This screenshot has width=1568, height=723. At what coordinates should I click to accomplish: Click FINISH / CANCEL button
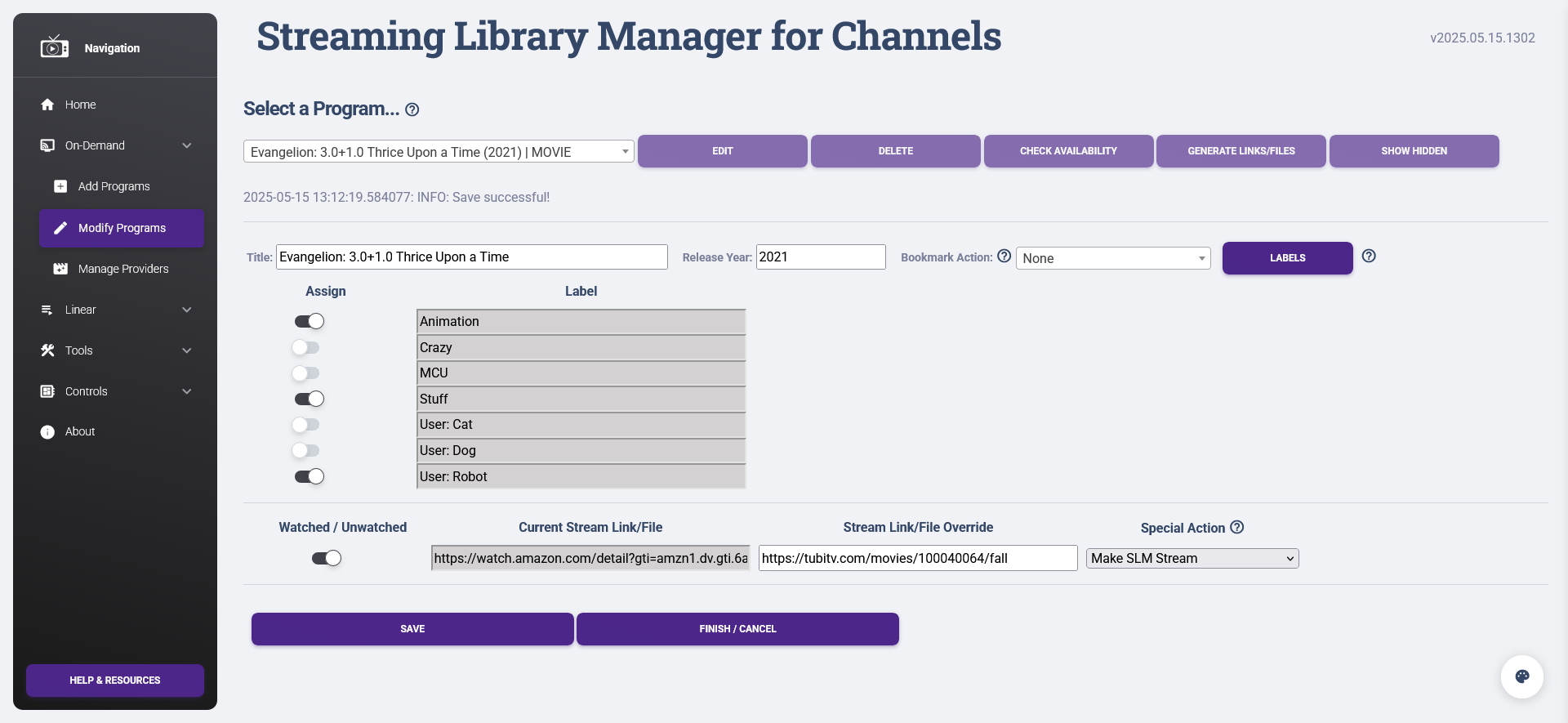click(737, 629)
